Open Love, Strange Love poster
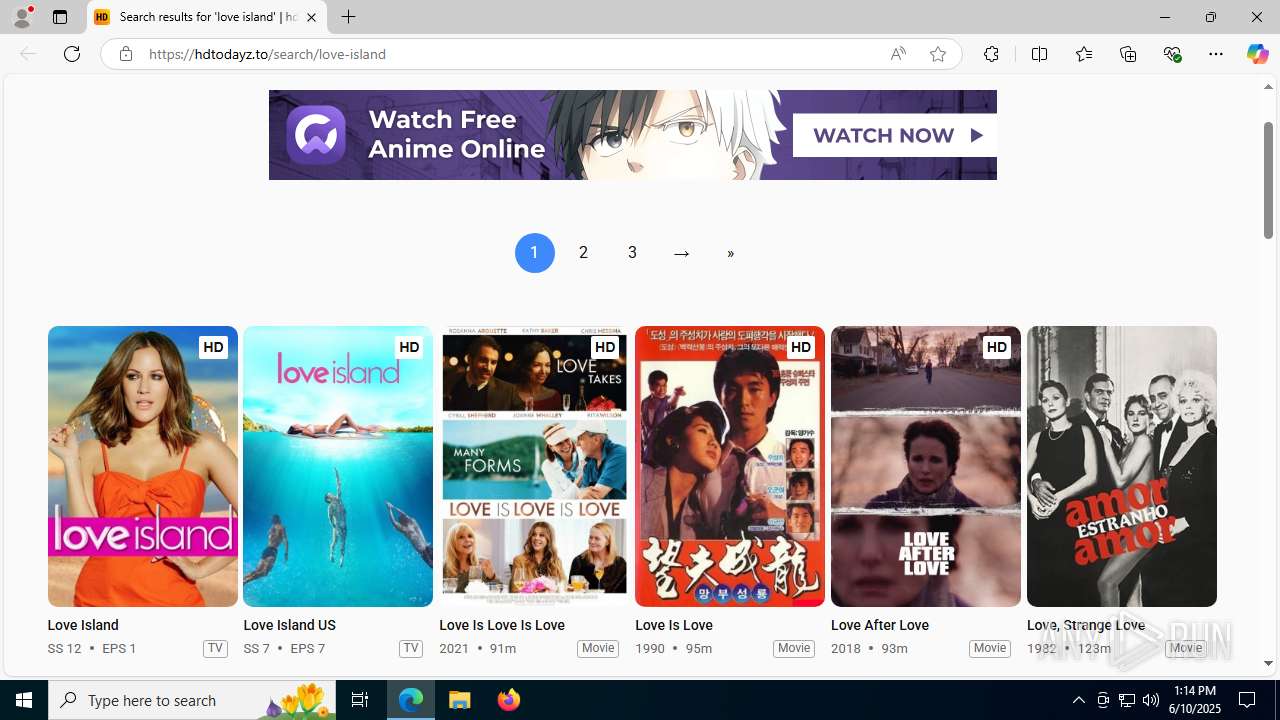This screenshot has width=1280, height=720. pyautogui.click(x=1122, y=466)
